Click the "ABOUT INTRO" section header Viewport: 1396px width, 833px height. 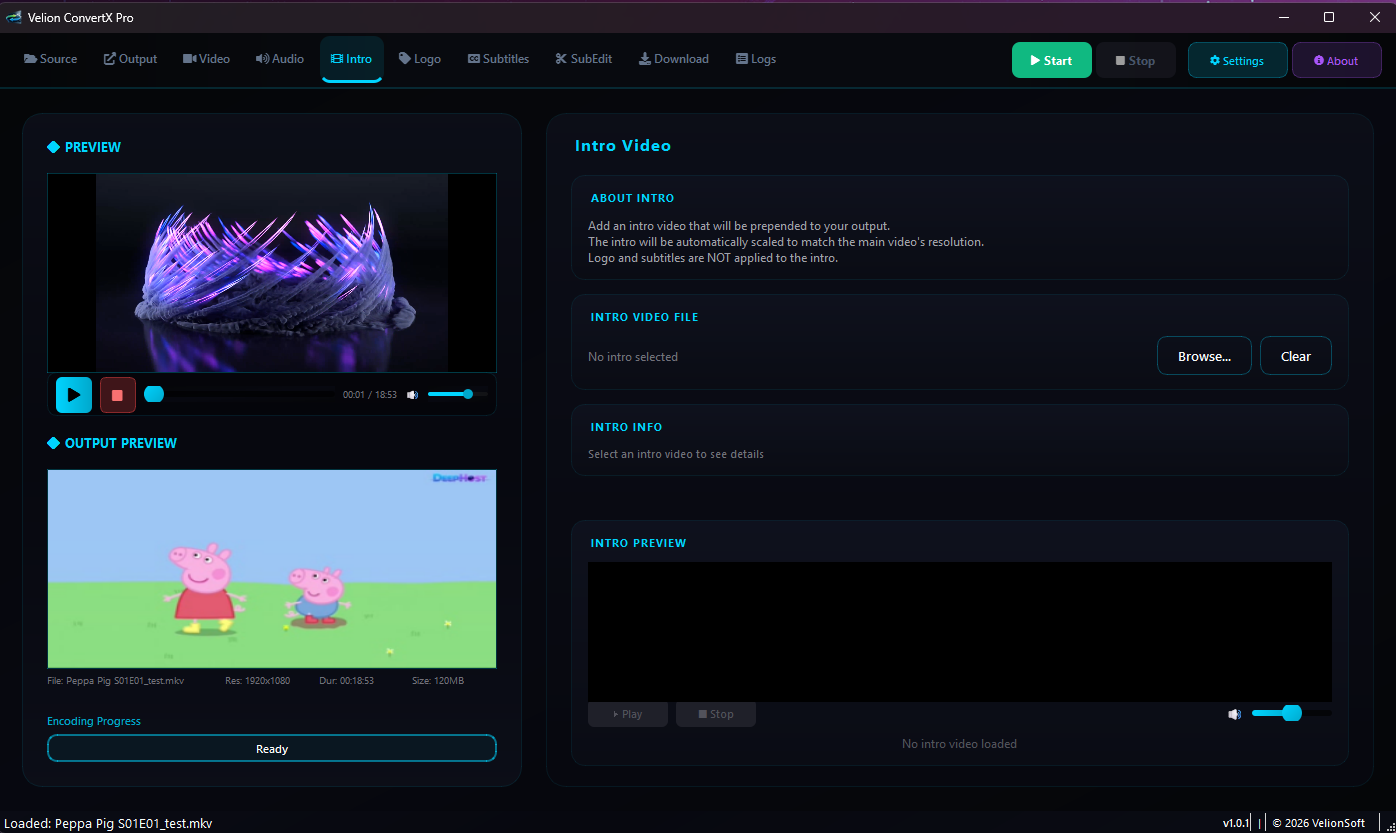(x=633, y=198)
